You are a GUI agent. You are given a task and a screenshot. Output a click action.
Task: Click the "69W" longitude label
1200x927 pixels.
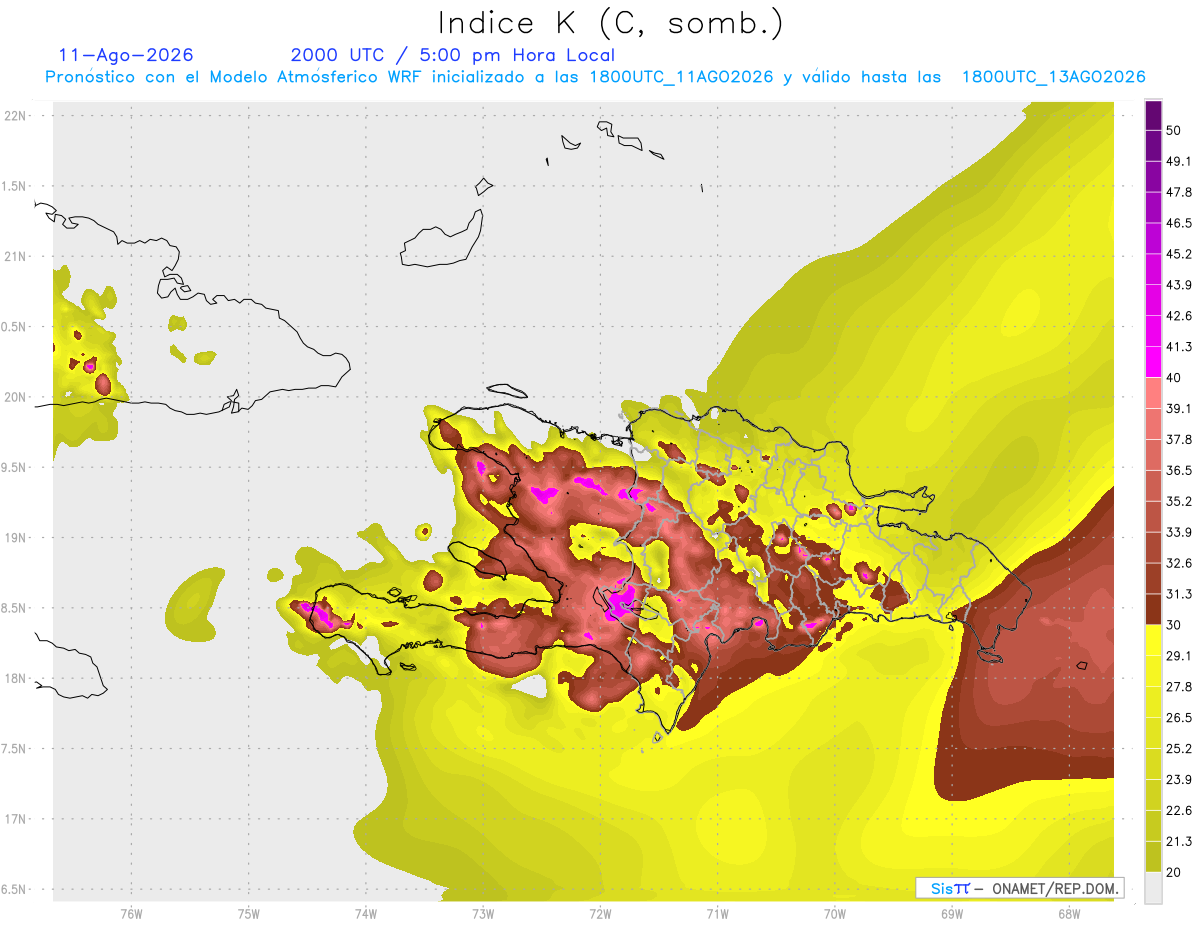coord(951,914)
